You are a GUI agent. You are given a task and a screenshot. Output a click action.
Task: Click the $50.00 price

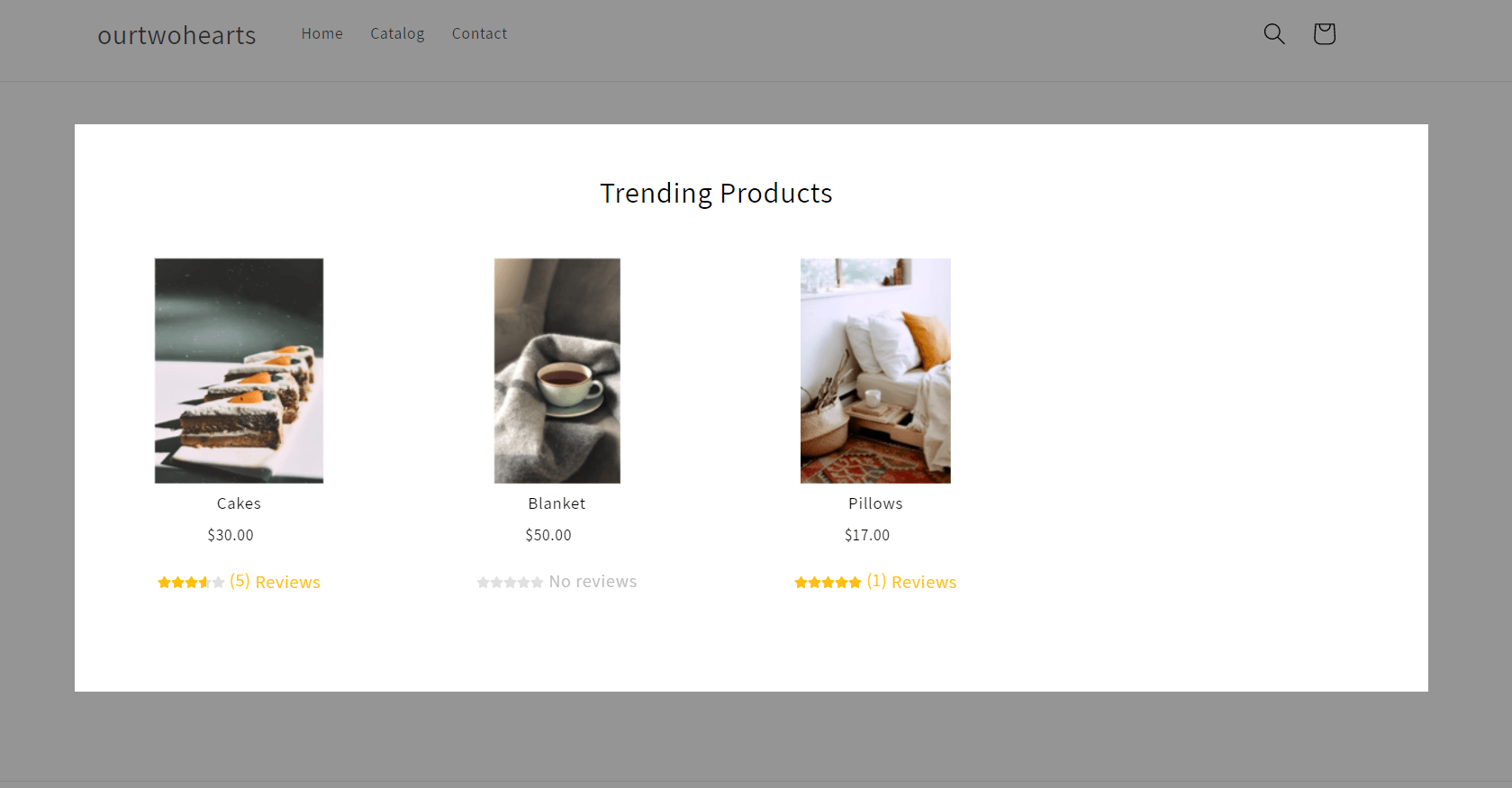pyautogui.click(x=548, y=535)
